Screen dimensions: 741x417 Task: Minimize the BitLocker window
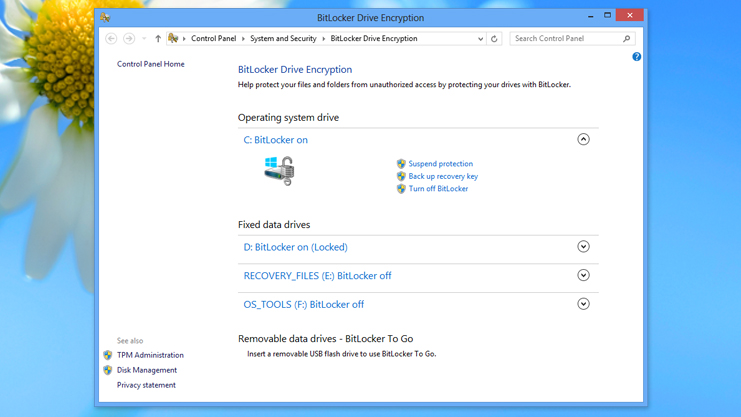[x=591, y=16]
